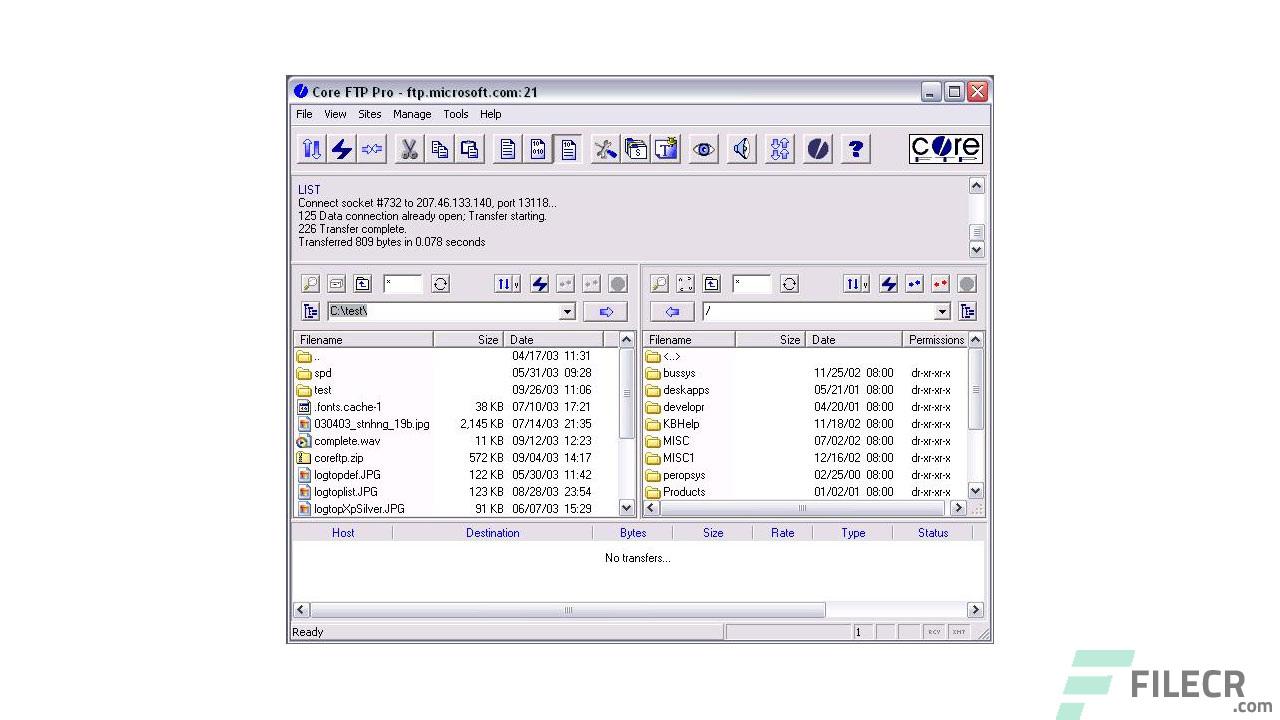1280x720 pixels.
Task: Click the round Core FTP logo toolbar icon
Action: pos(818,149)
